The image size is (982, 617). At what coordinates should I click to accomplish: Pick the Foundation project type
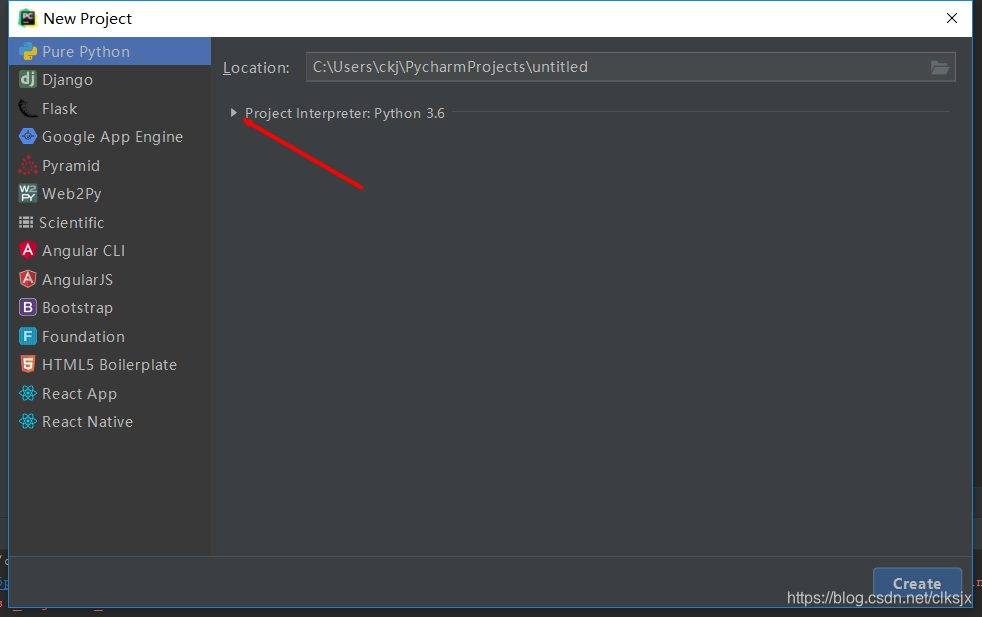tap(110, 336)
